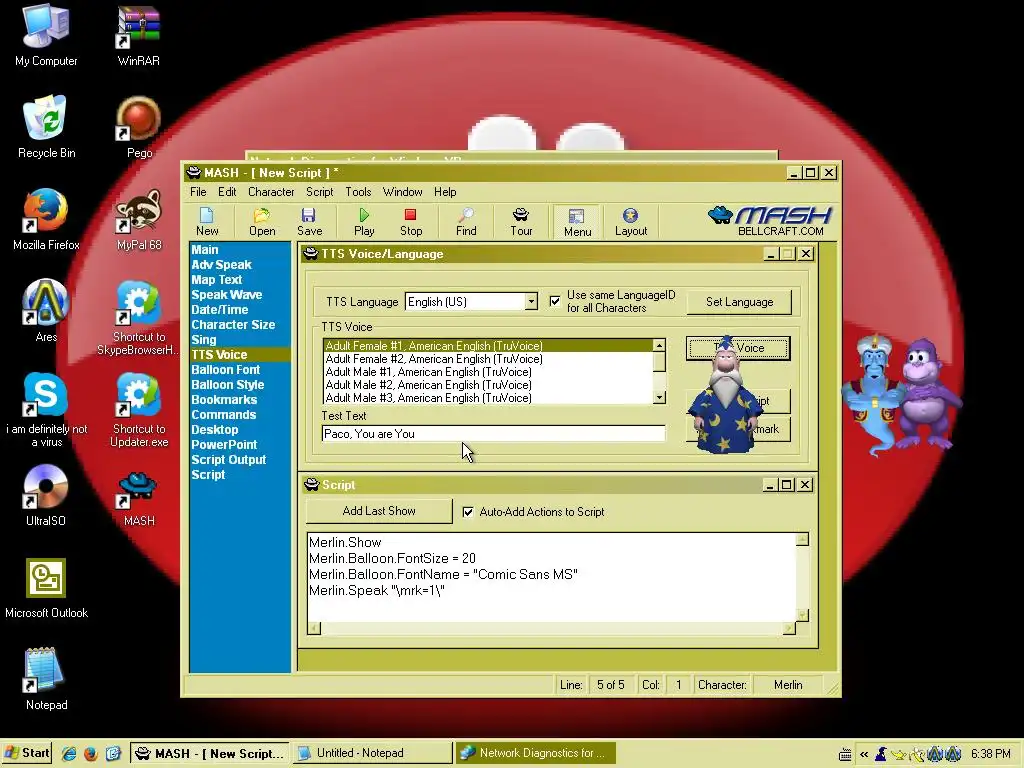Open the Edit menu
Viewport: 1024px width, 768px height.
(x=227, y=192)
